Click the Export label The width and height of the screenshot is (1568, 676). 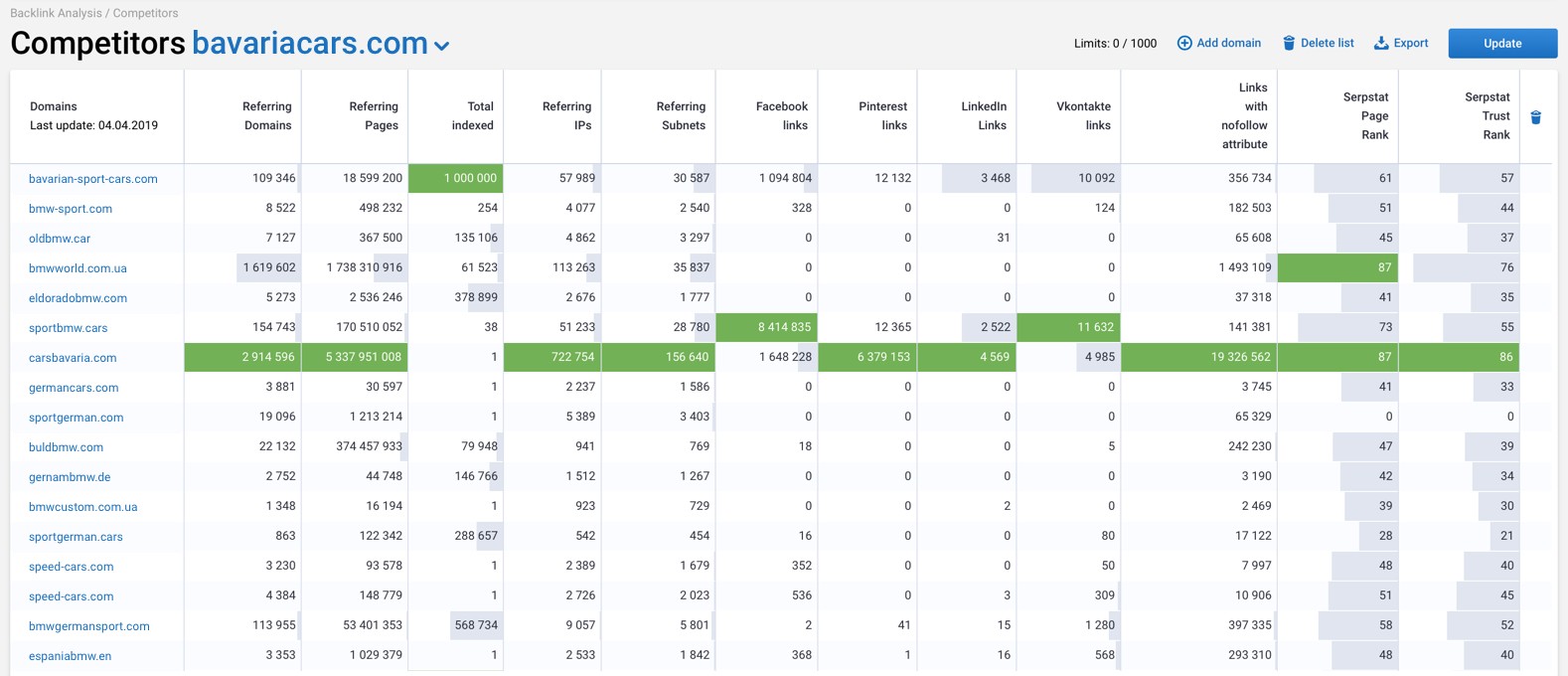pyautogui.click(x=1411, y=43)
